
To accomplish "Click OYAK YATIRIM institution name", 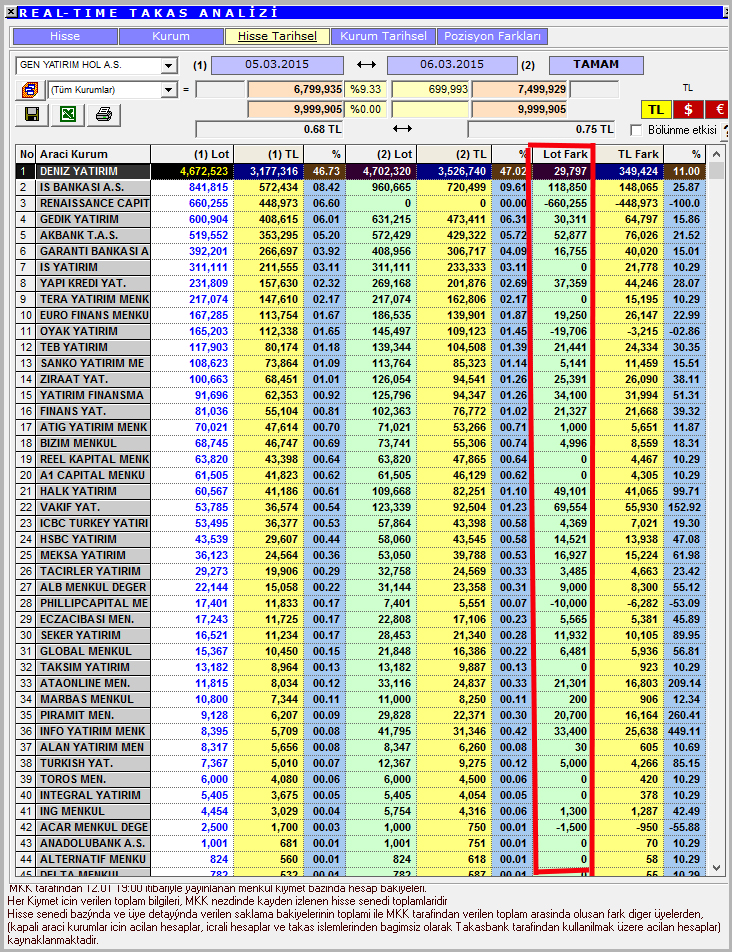I will point(79,332).
